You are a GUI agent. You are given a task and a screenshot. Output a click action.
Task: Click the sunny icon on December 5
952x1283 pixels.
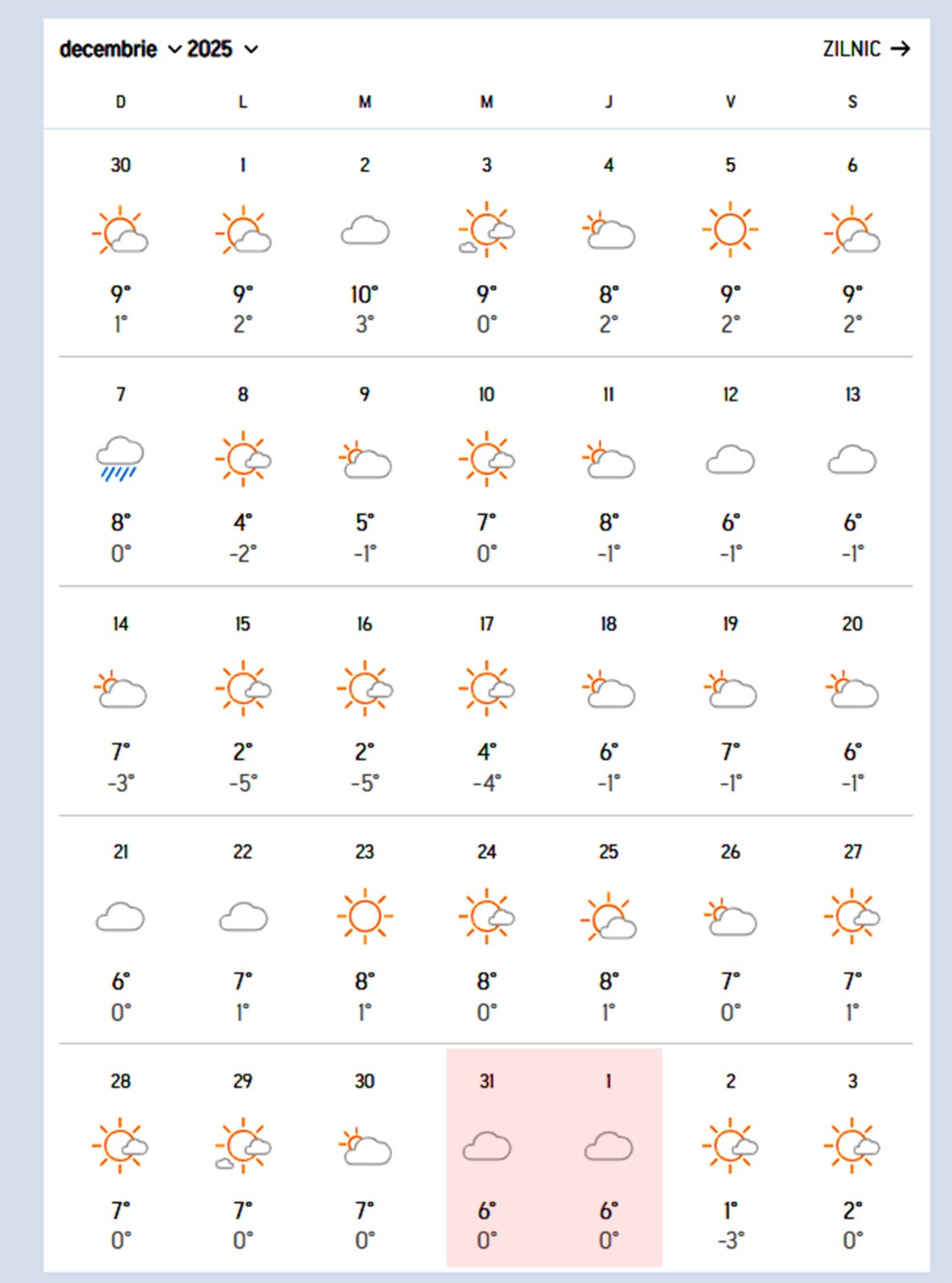point(730,230)
